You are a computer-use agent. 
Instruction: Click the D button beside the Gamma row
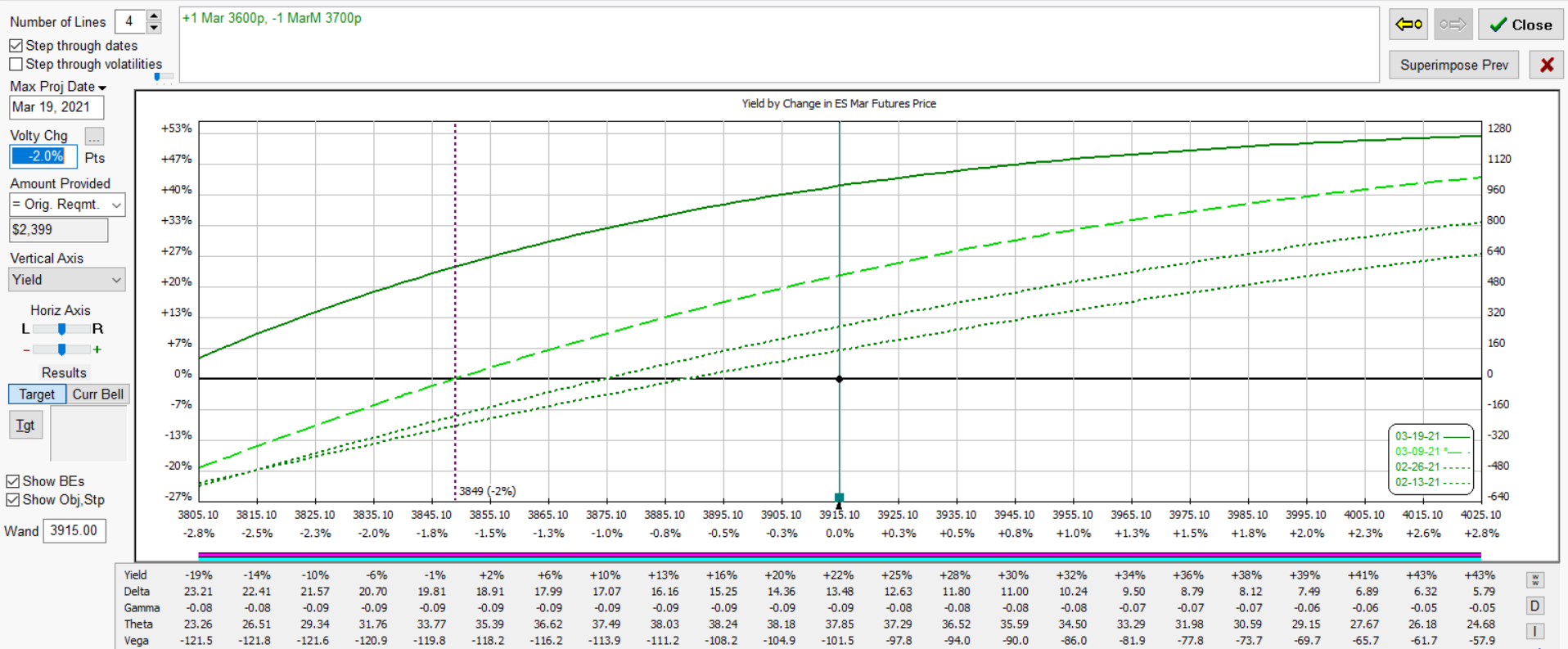pos(1535,606)
